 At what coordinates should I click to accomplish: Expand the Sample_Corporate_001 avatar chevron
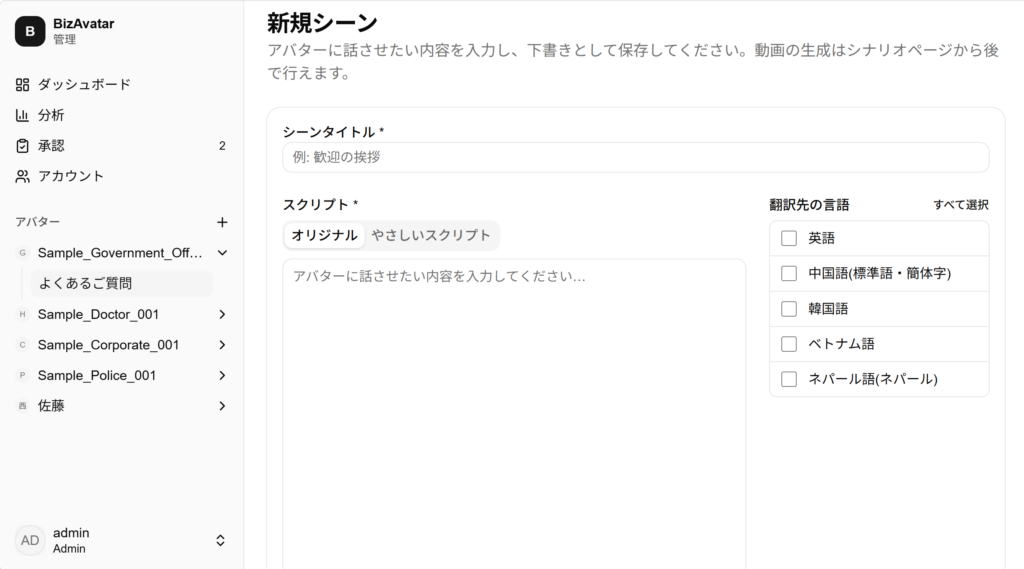coord(222,345)
